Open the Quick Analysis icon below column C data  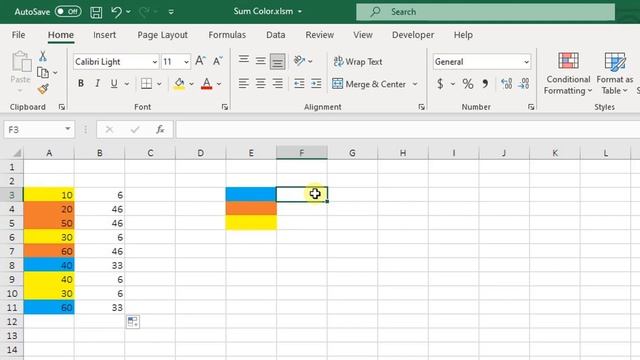click(x=133, y=322)
